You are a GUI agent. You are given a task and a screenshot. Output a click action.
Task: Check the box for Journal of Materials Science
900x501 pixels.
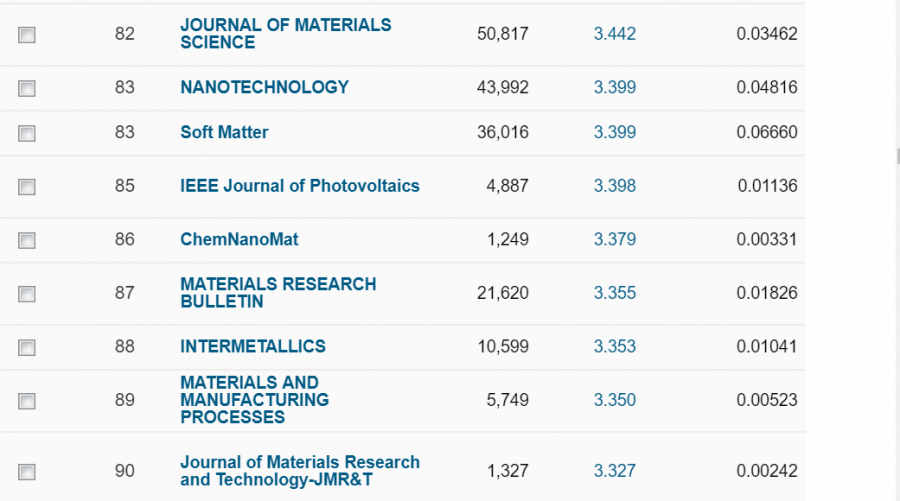point(27,35)
